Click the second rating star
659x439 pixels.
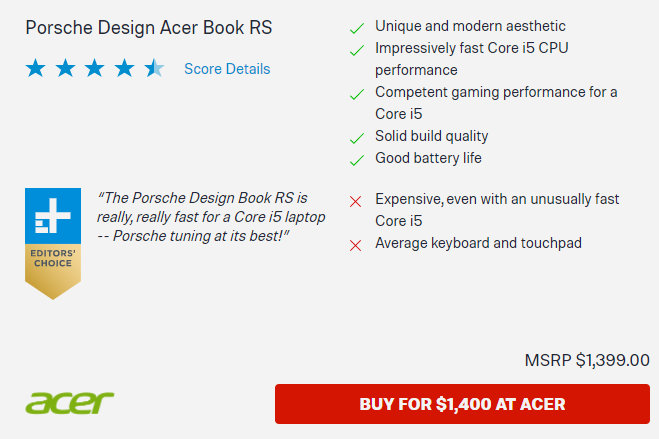tap(65, 69)
